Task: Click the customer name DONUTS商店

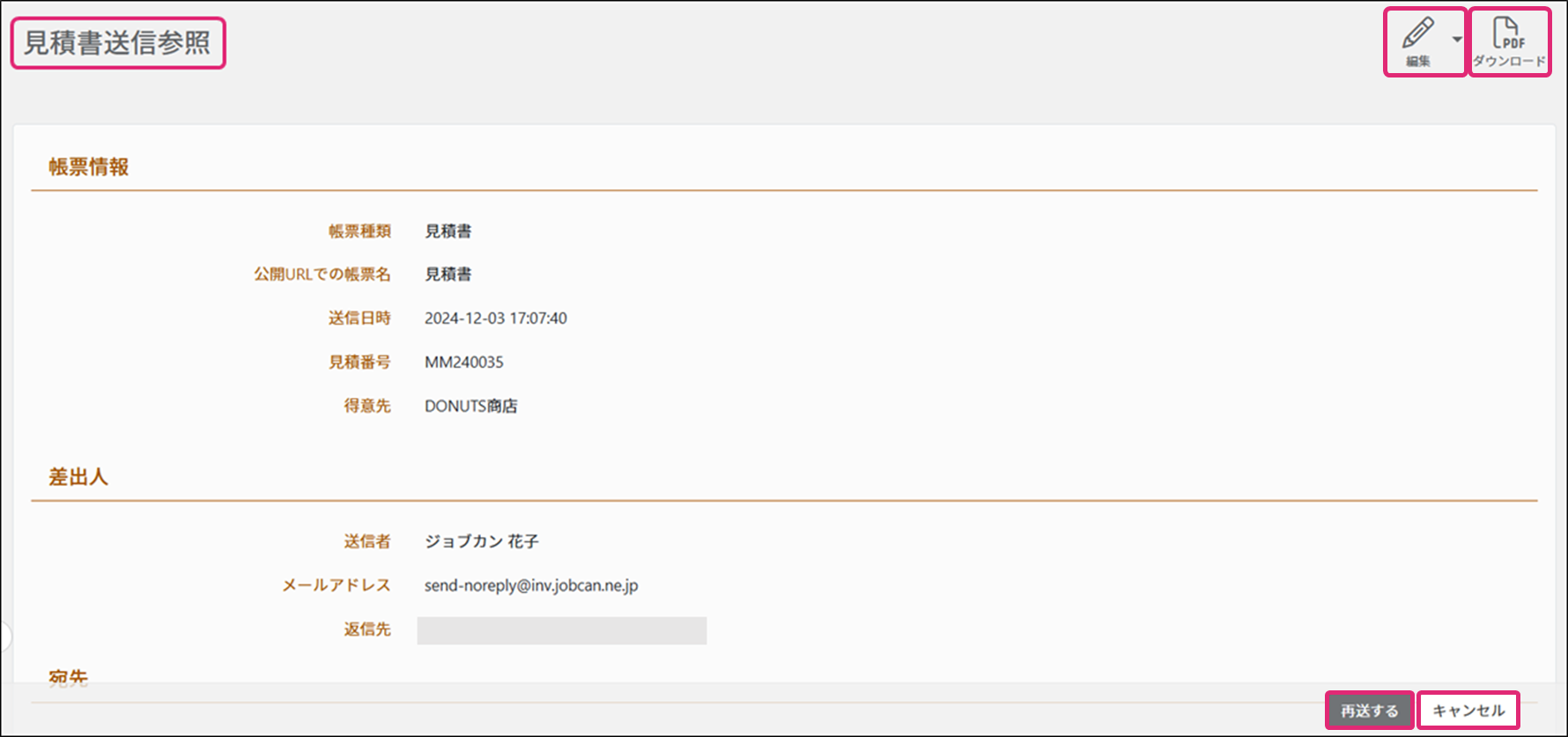Action: click(x=470, y=406)
